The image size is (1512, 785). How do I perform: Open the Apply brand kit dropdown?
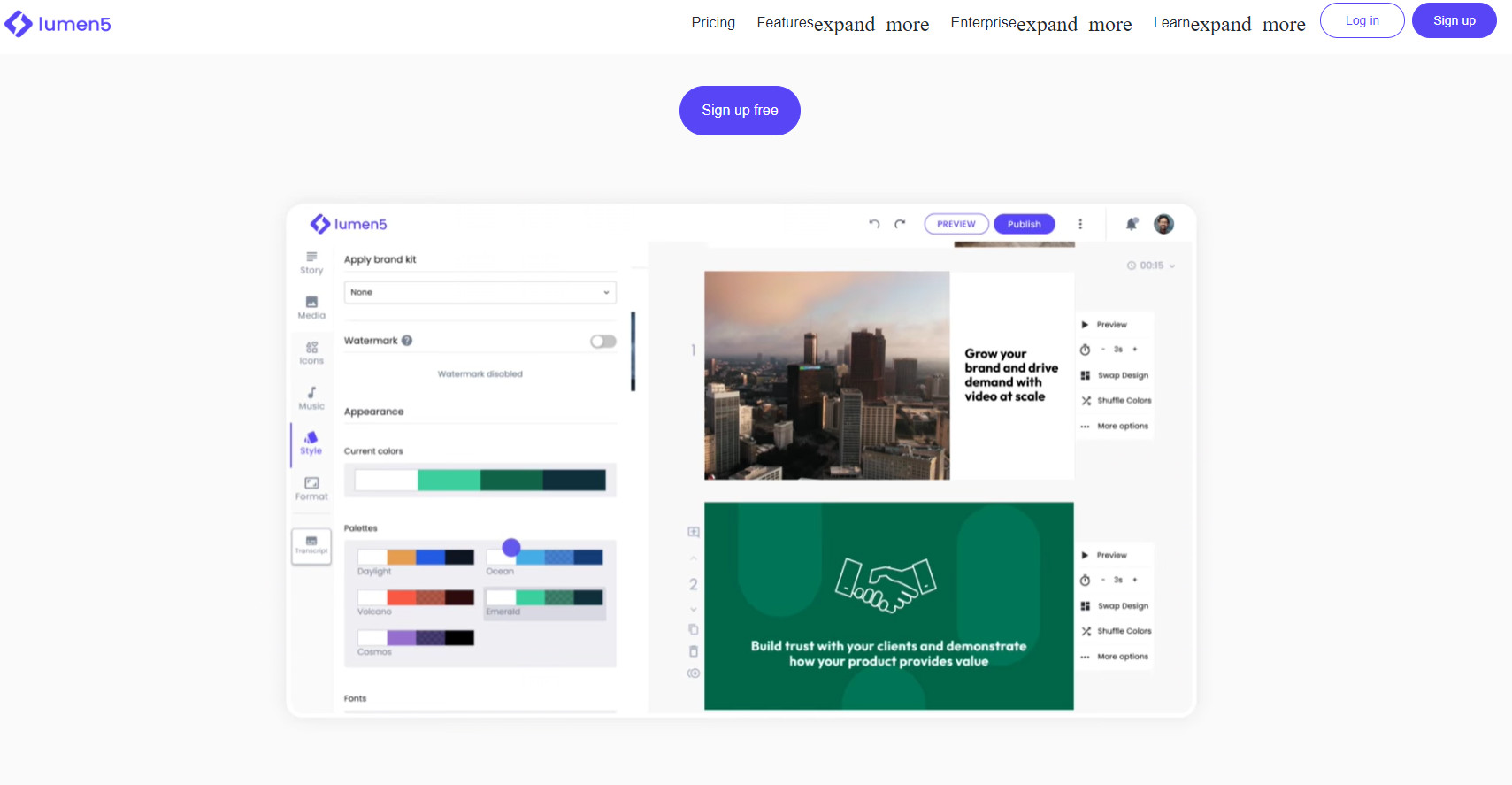click(x=480, y=292)
